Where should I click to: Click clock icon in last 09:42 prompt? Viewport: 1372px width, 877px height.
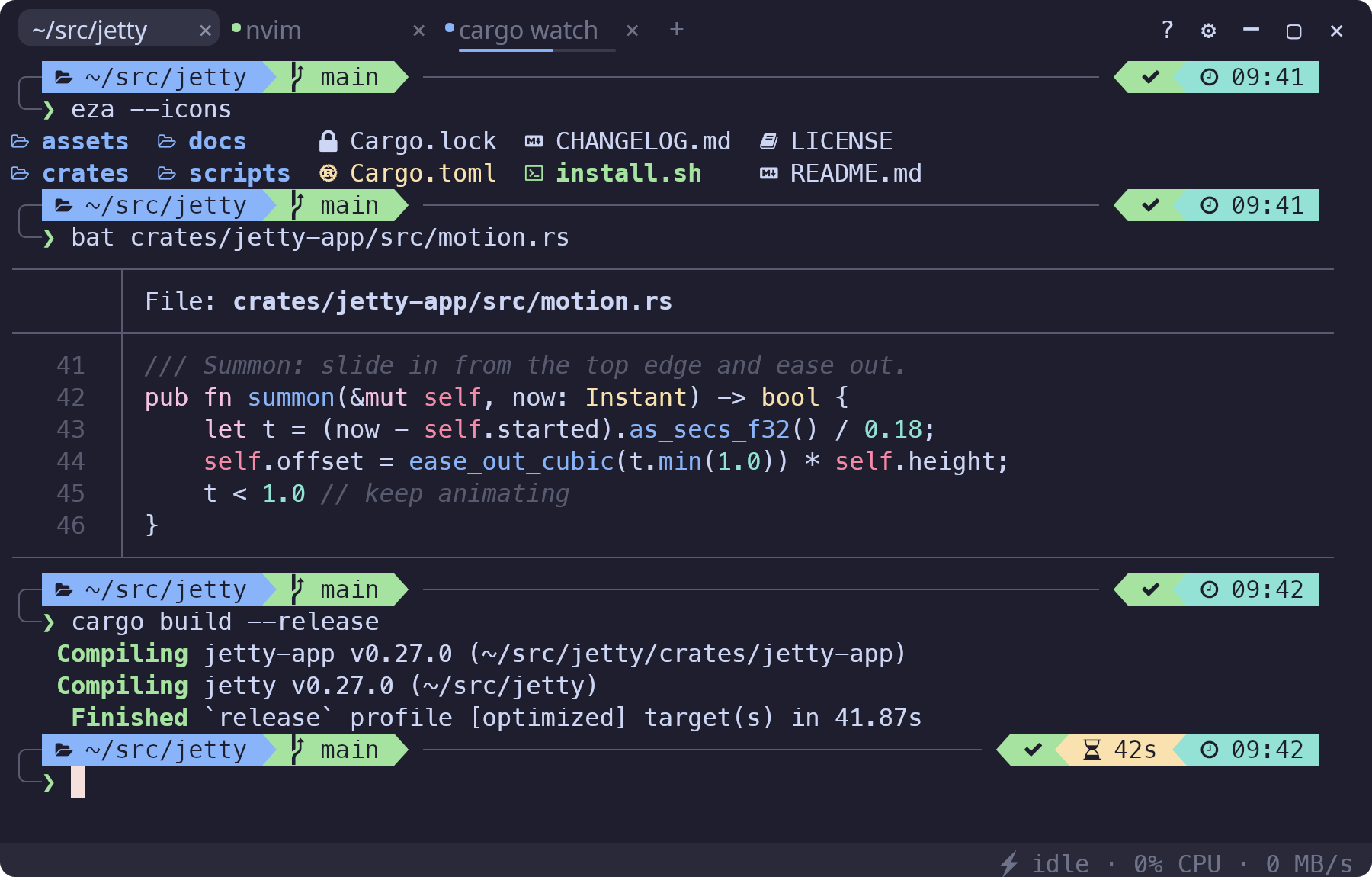point(1210,750)
